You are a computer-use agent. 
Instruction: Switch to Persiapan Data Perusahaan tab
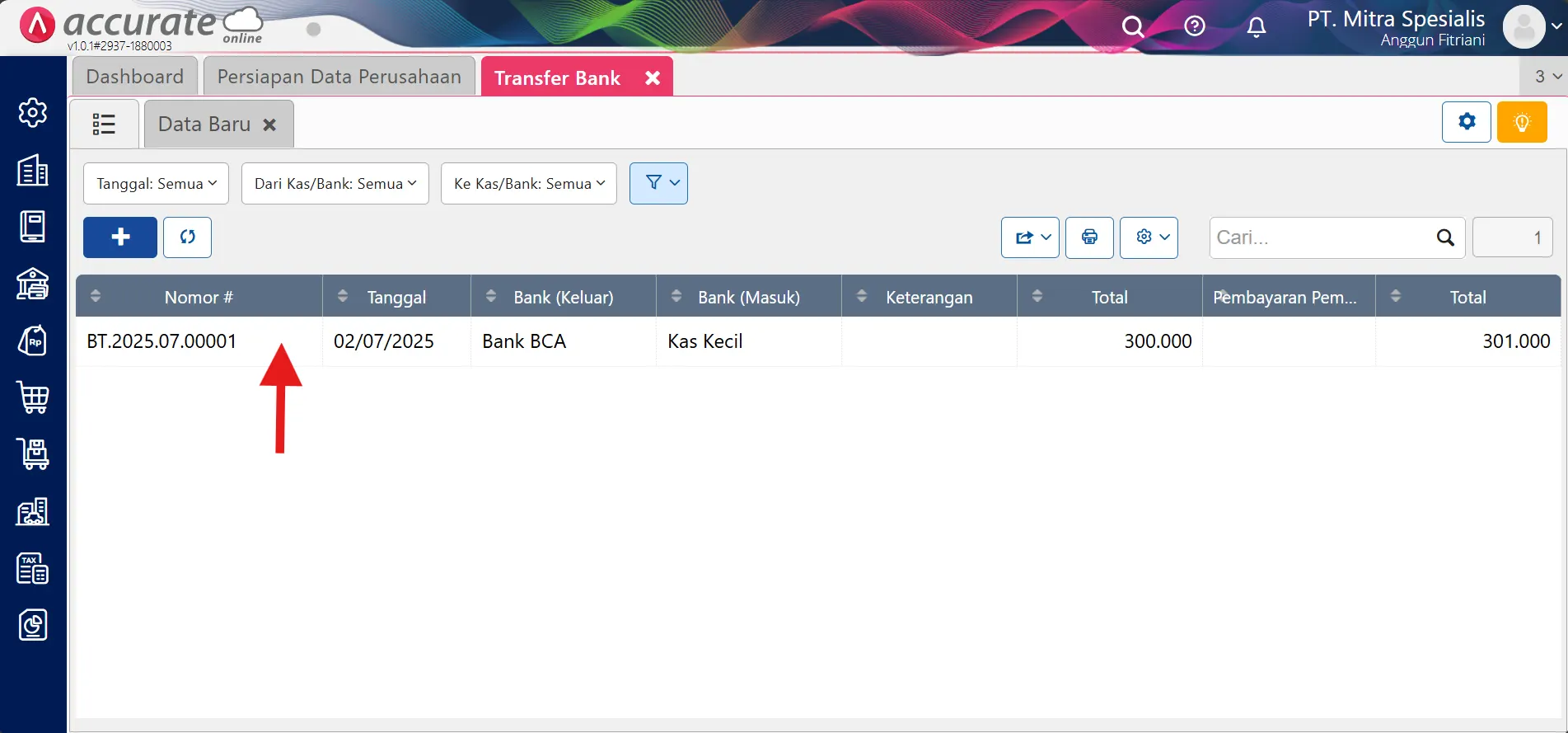(339, 77)
